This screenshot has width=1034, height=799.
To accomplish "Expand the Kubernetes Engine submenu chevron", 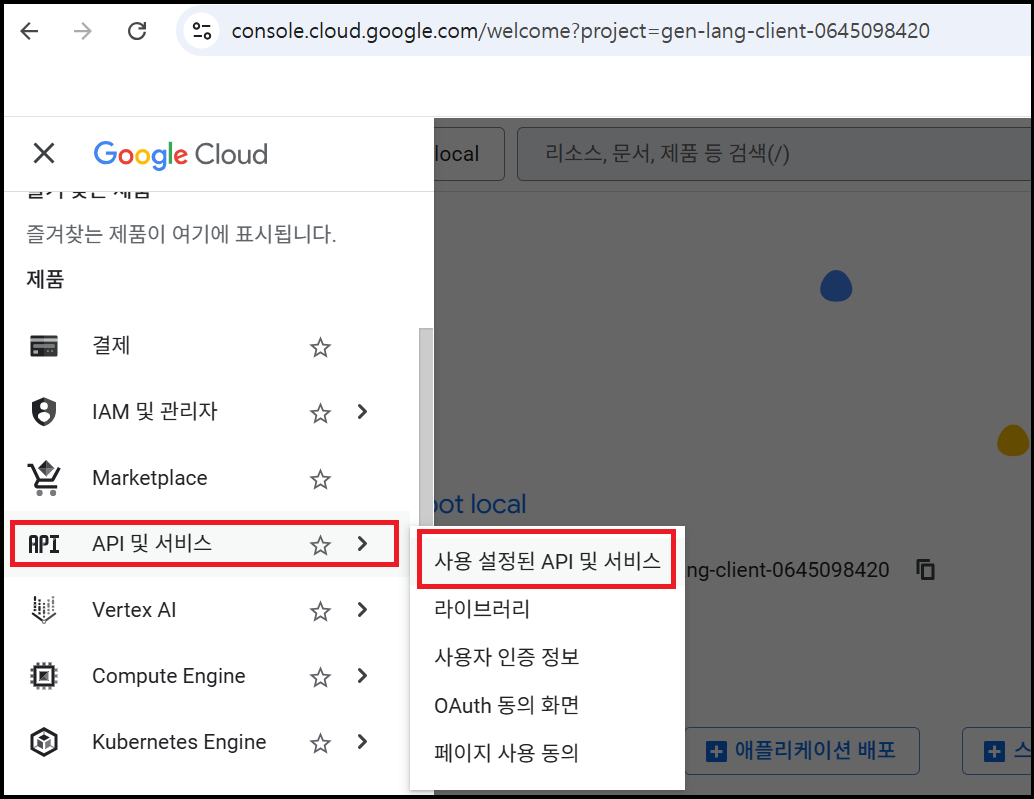I will pos(362,742).
